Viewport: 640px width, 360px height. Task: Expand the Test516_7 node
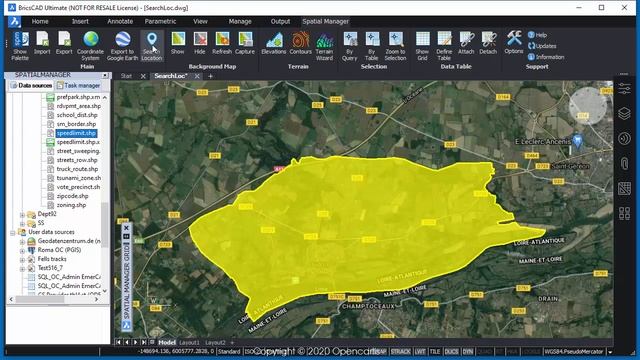22,268
